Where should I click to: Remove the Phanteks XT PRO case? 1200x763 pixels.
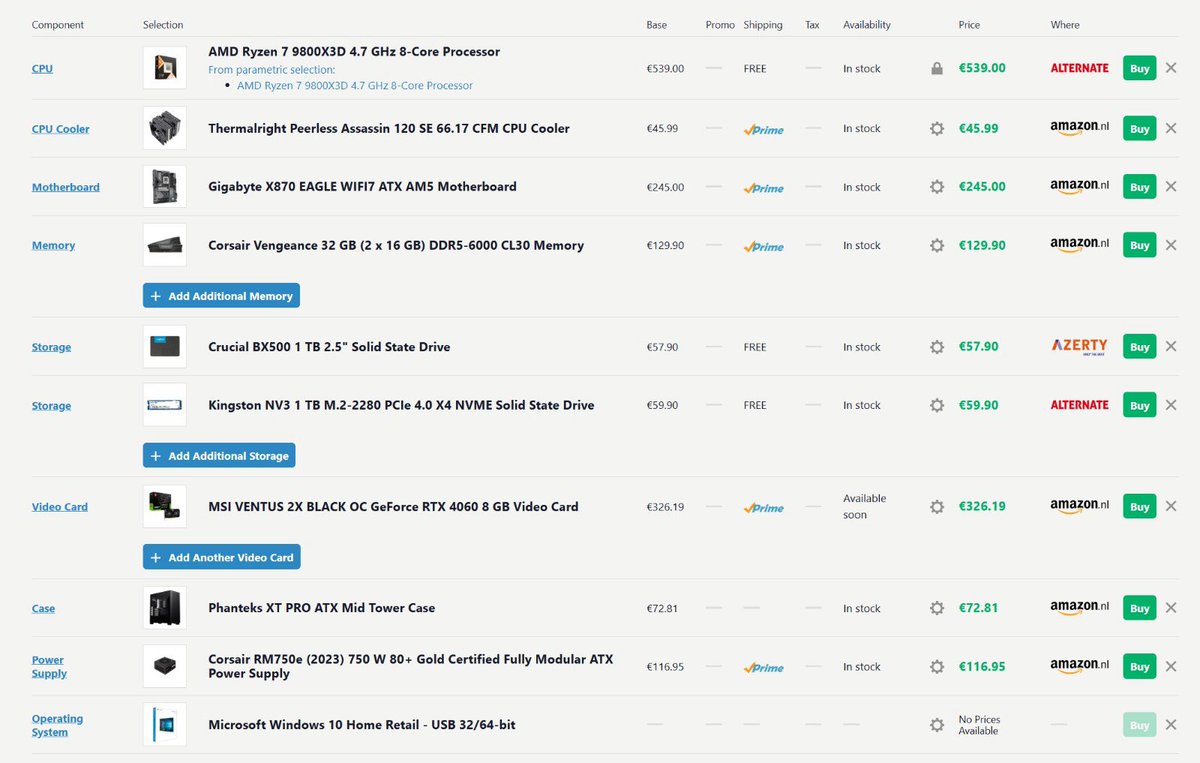1171,608
